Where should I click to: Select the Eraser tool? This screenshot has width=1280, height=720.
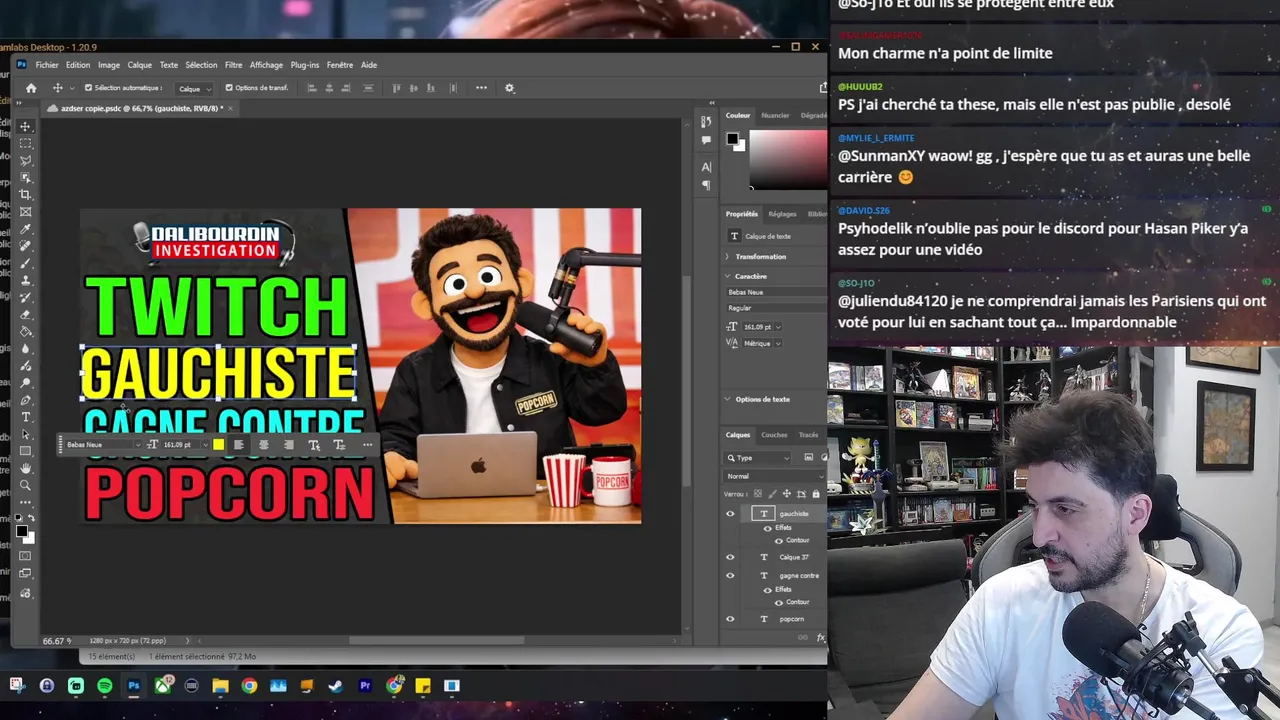tap(26, 314)
